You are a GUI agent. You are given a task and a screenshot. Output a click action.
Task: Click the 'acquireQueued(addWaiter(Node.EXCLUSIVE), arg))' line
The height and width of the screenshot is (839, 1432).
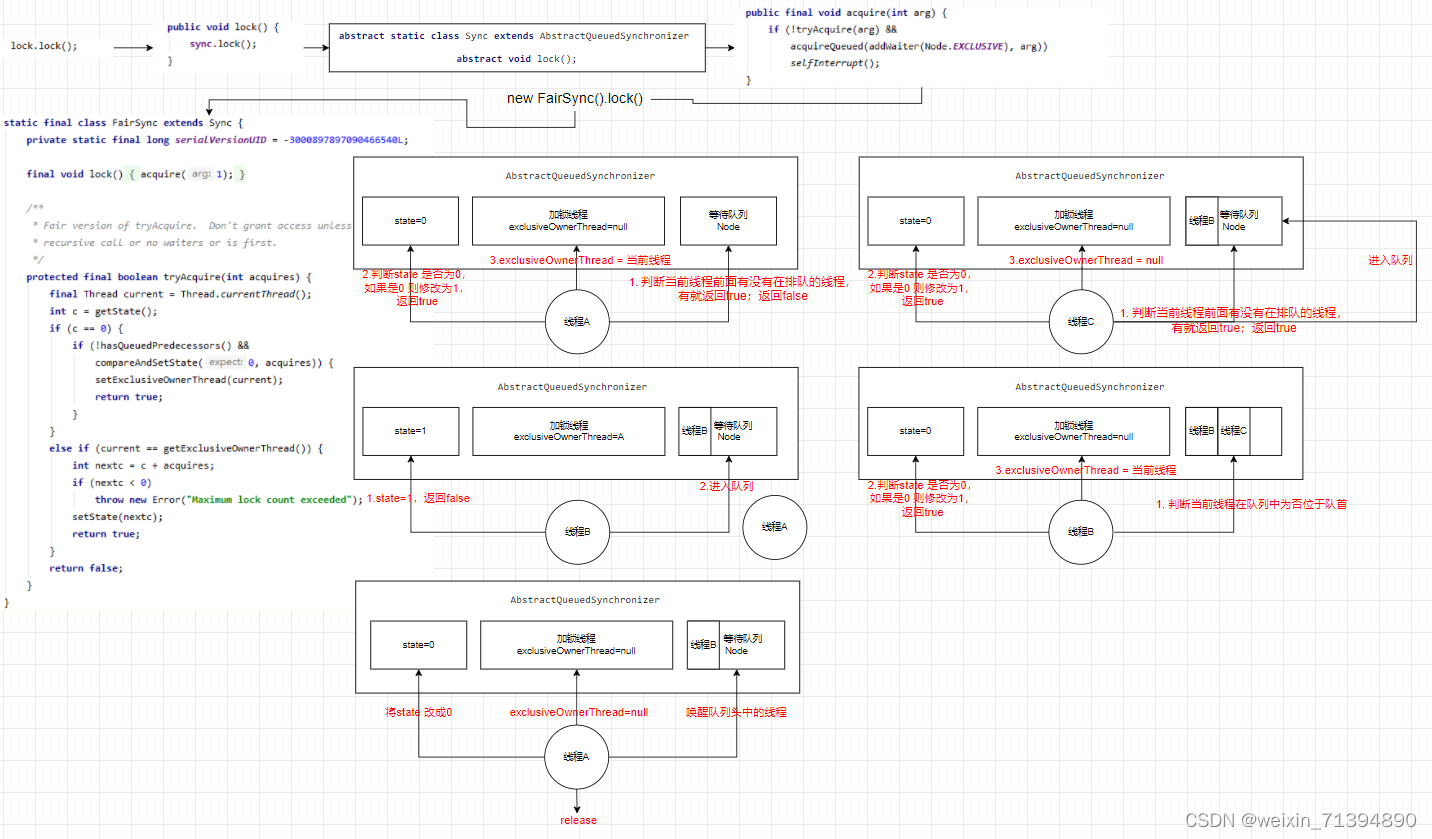coord(918,47)
